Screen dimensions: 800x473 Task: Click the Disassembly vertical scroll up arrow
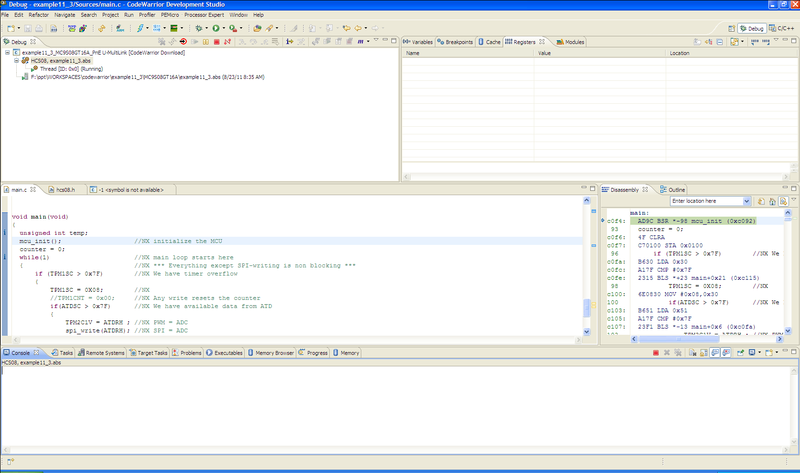click(788, 213)
